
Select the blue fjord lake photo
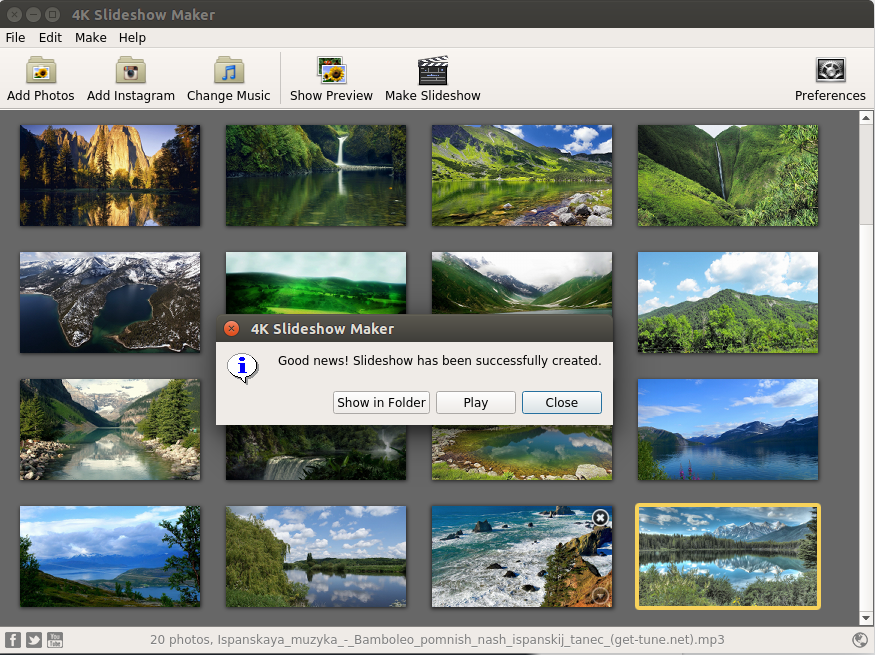[x=728, y=430]
